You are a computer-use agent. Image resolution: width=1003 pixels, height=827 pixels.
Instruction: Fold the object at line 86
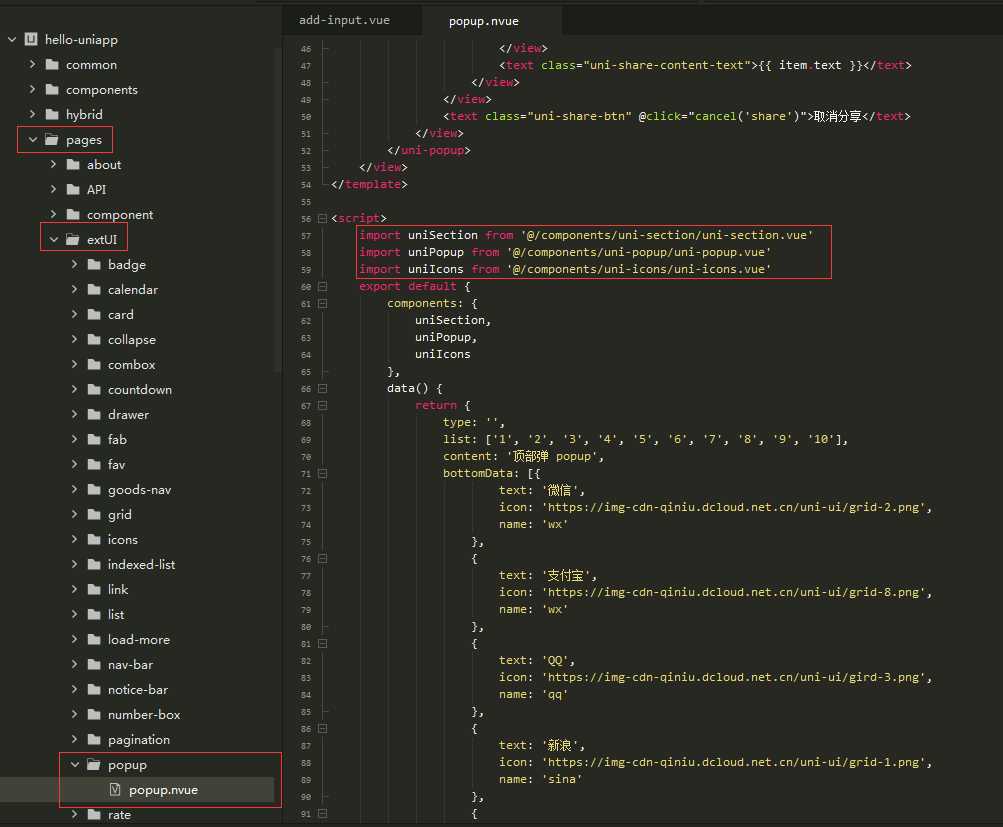click(x=322, y=729)
